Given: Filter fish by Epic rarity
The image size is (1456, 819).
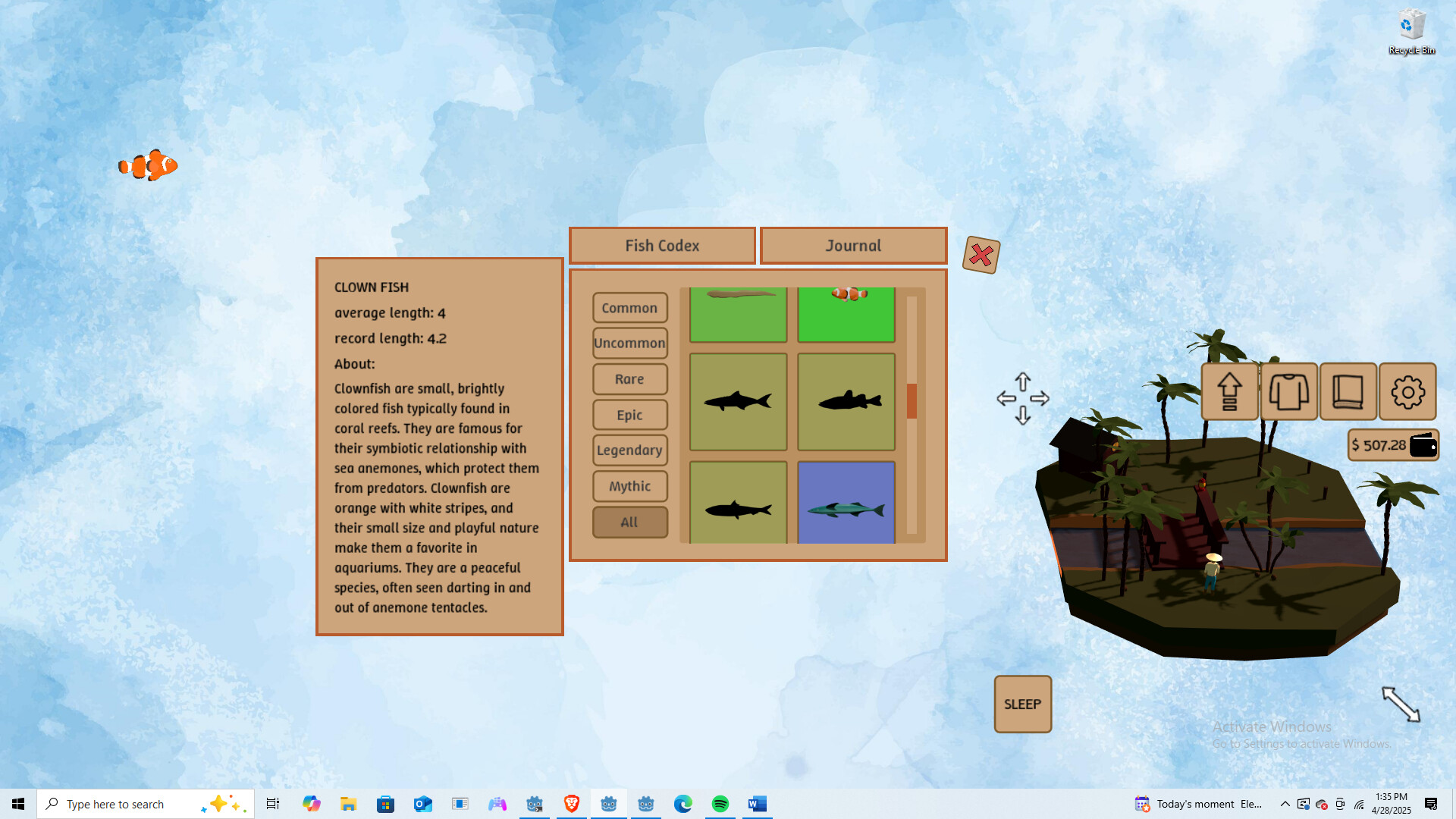Looking at the screenshot, I should coord(629,415).
